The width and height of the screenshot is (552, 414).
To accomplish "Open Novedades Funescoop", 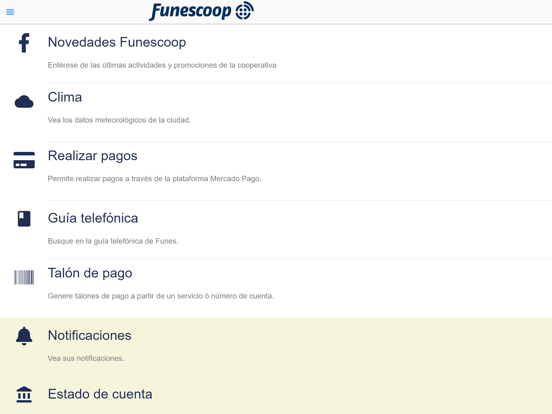I will click(117, 42).
